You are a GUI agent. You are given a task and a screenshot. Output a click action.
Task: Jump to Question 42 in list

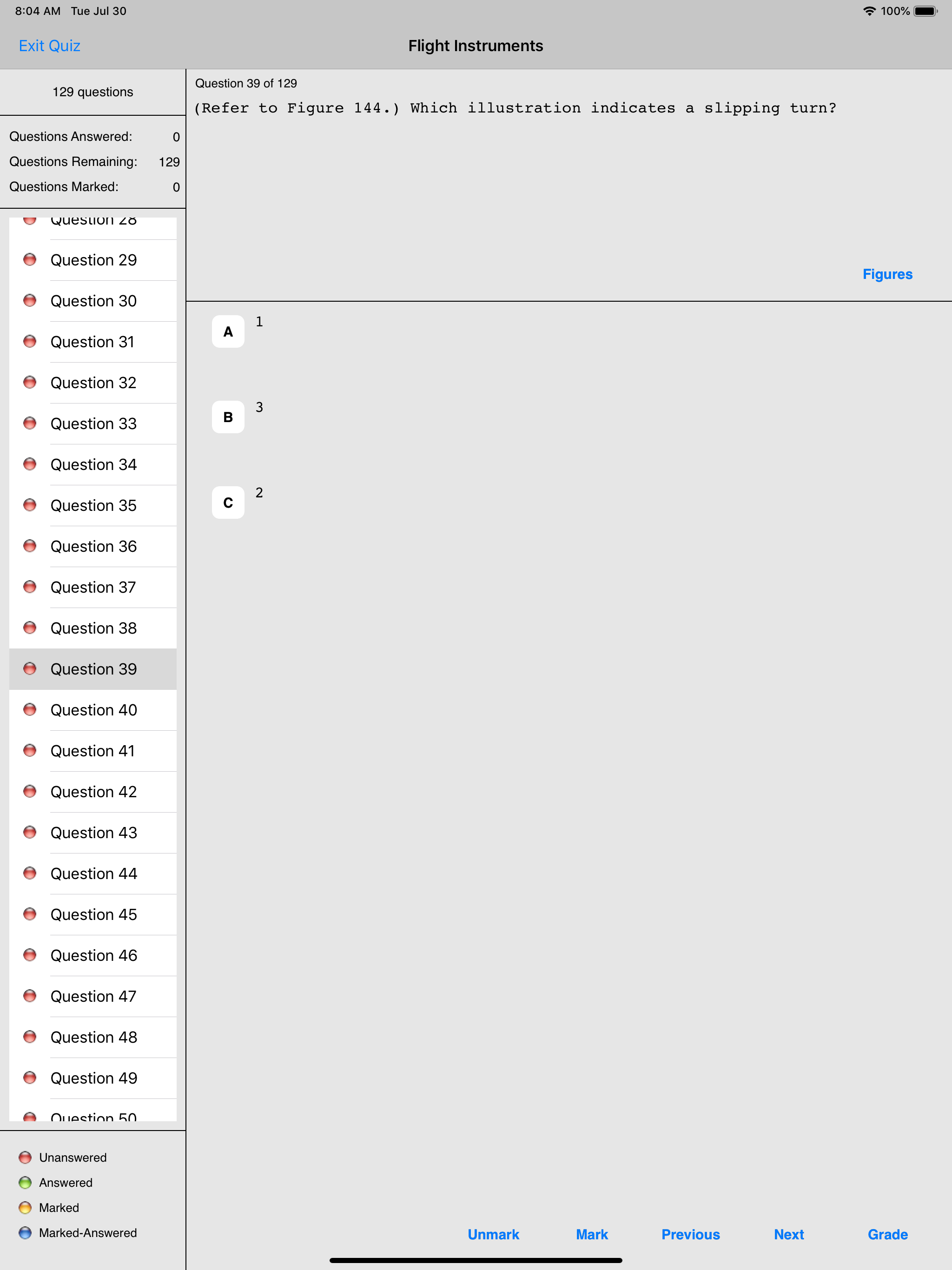coord(93,792)
